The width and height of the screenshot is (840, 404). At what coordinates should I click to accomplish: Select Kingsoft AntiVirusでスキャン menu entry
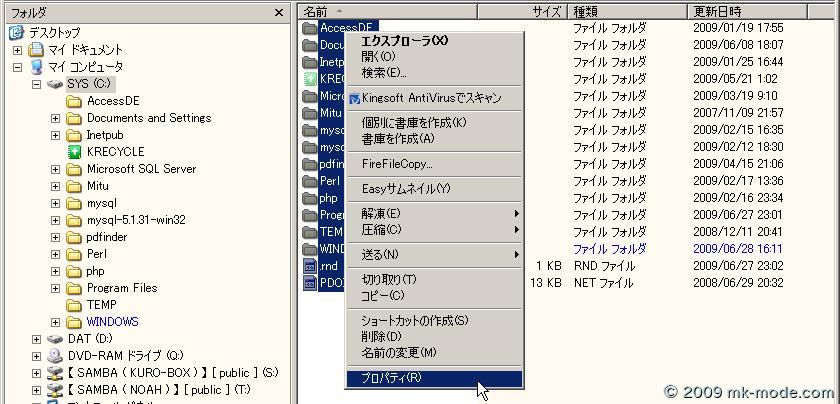pyautogui.click(x=434, y=99)
